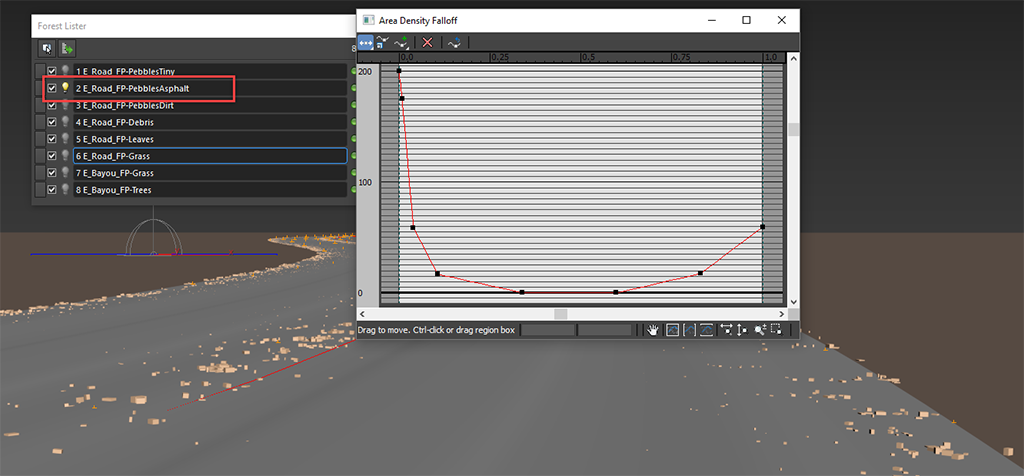Turn on lightbulb for 5 E_Road_FP-Leaves
Screen dimensions: 1024x476
click(x=66, y=139)
